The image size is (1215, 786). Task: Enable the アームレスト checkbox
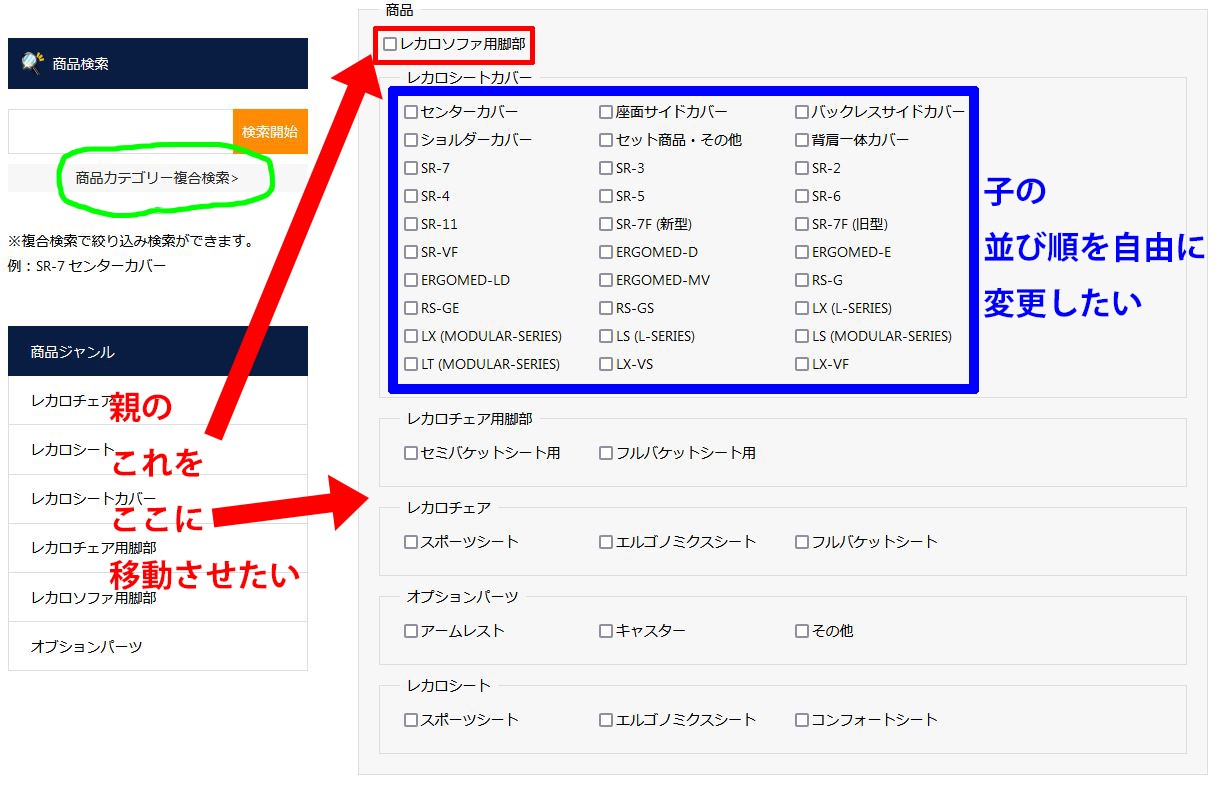[x=411, y=631]
